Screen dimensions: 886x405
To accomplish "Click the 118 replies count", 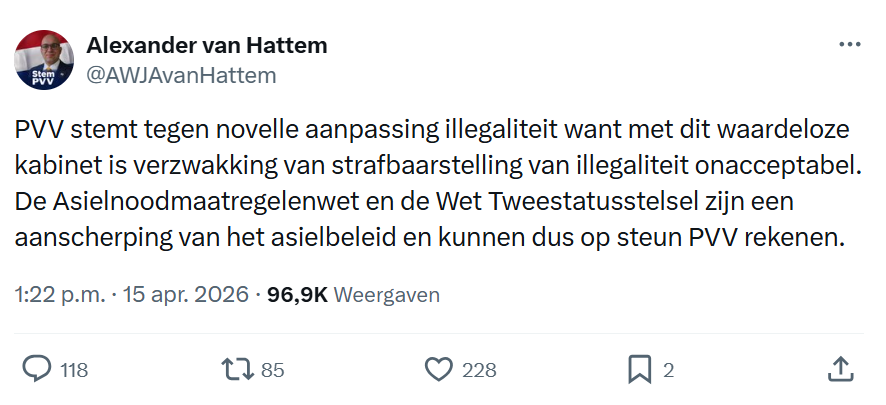I will [x=74, y=370].
